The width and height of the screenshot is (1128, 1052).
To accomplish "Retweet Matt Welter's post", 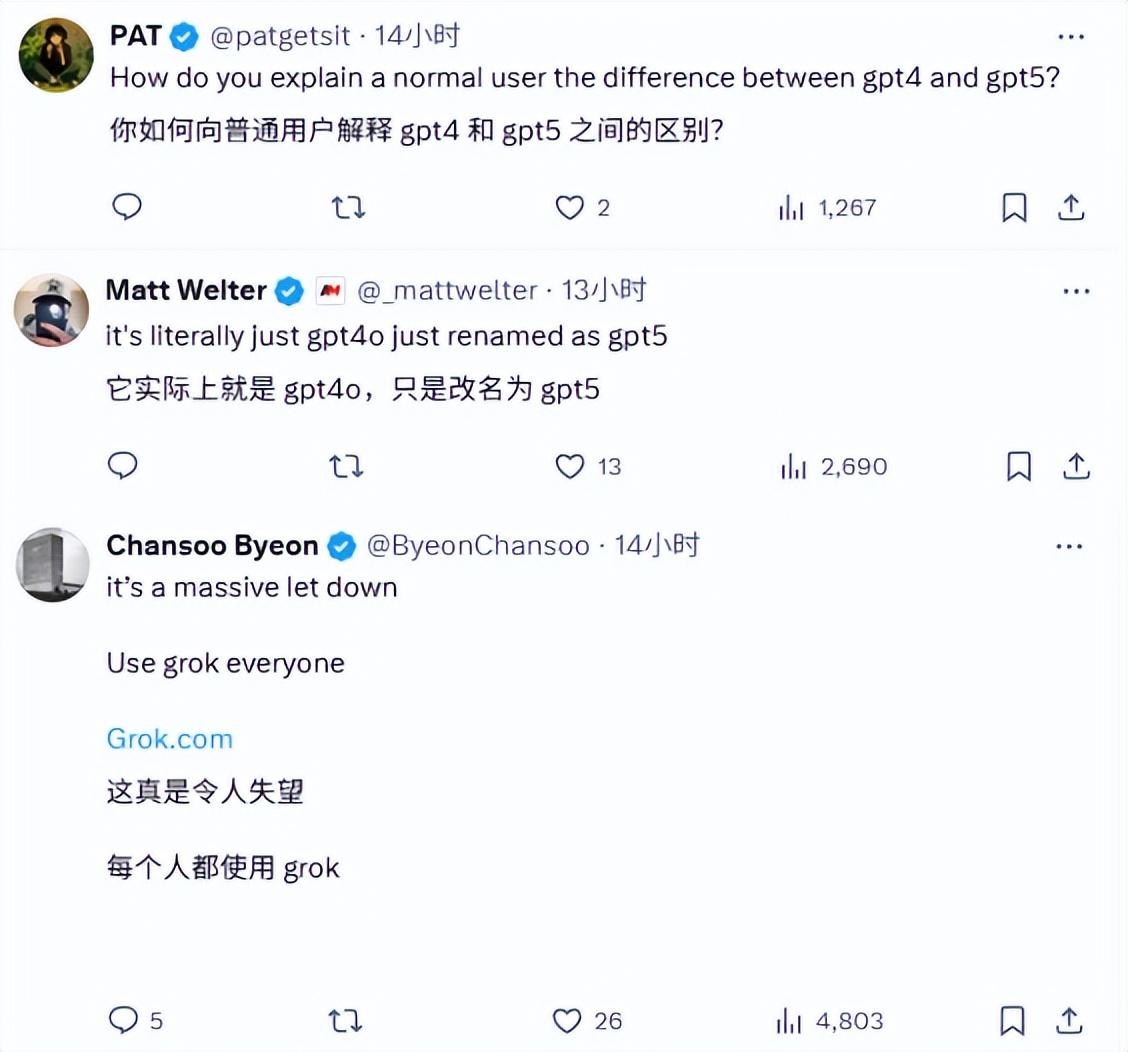I will (347, 466).
